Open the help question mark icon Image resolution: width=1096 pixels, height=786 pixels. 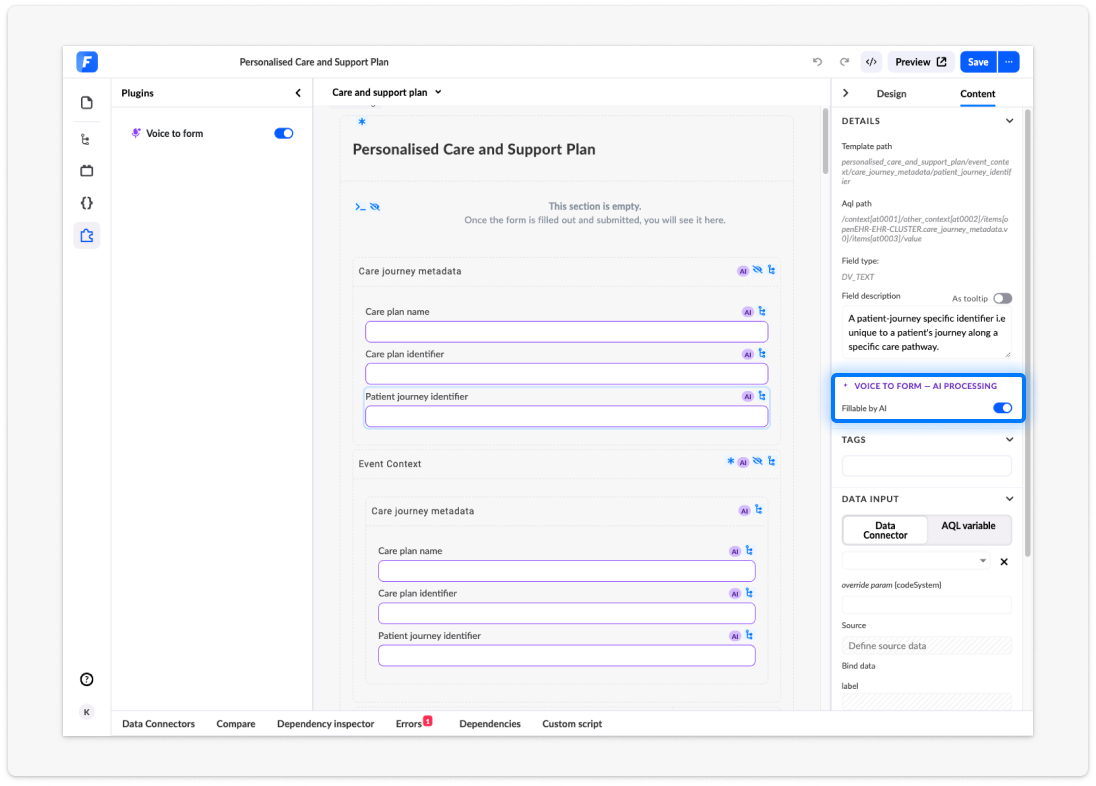coord(87,679)
